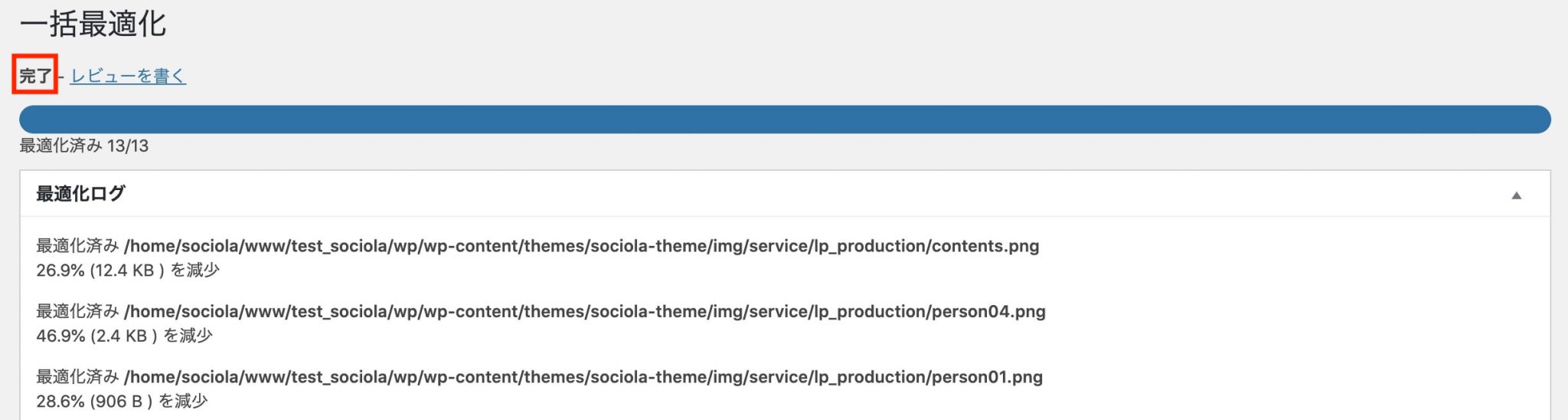The image size is (1568, 420).
Task: Select the person04.png file path log entry
Action: (585, 311)
